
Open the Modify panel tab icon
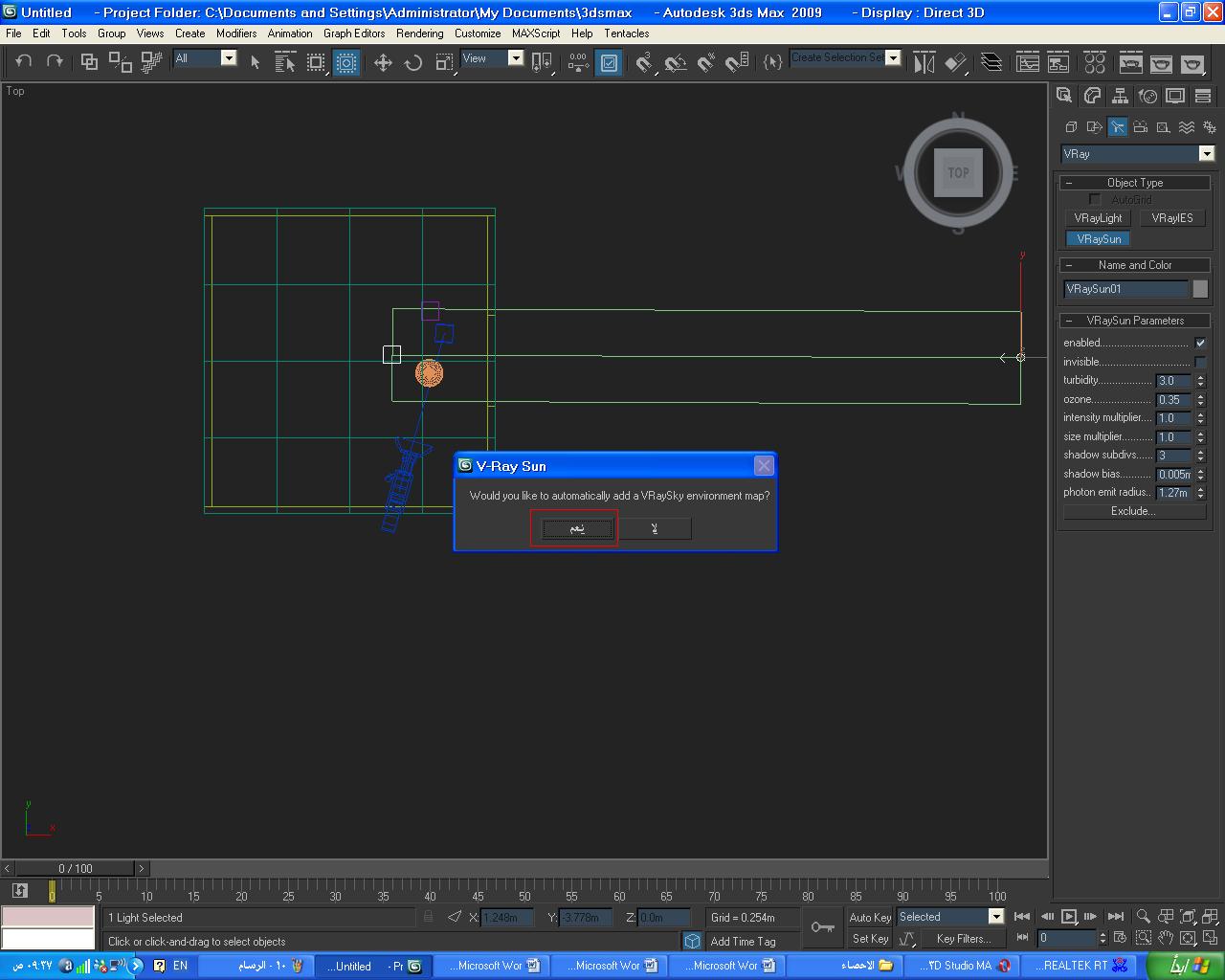tap(1092, 96)
